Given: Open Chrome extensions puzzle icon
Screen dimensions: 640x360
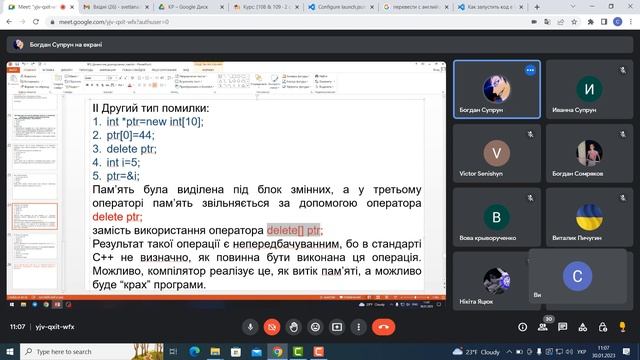Looking at the screenshot, I should (590, 22).
